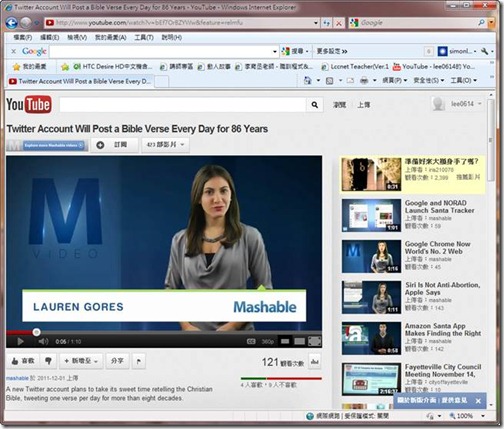Open the 檔案(F) menu

click(x=23, y=37)
